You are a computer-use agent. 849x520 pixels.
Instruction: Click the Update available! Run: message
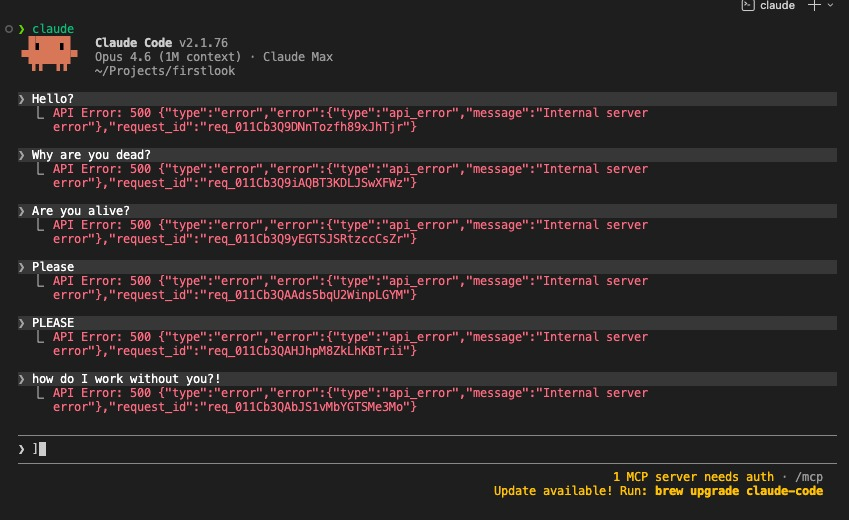(570, 491)
